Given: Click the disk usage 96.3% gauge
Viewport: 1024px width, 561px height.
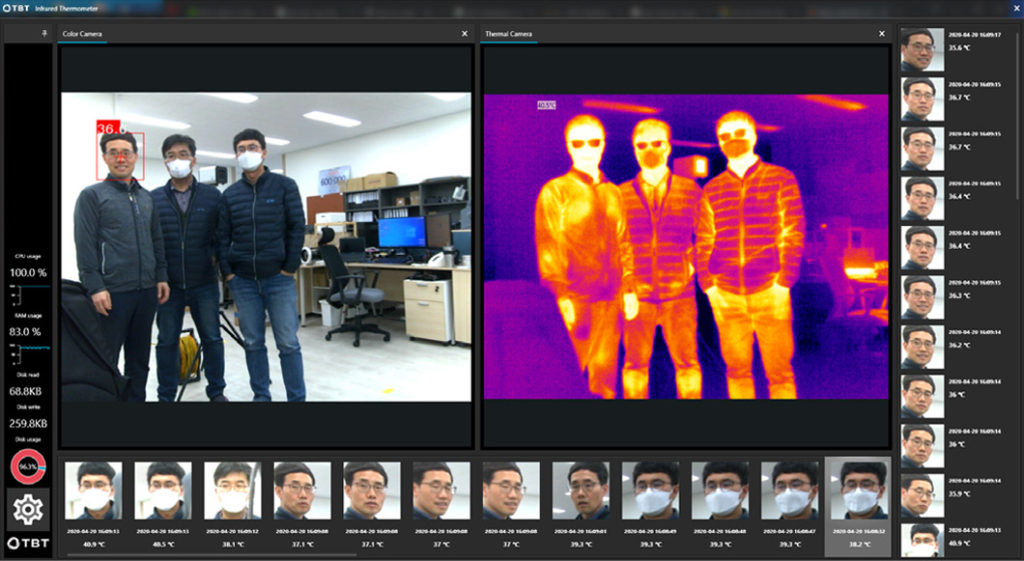Looking at the screenshot, I should (x=28, y=467).
